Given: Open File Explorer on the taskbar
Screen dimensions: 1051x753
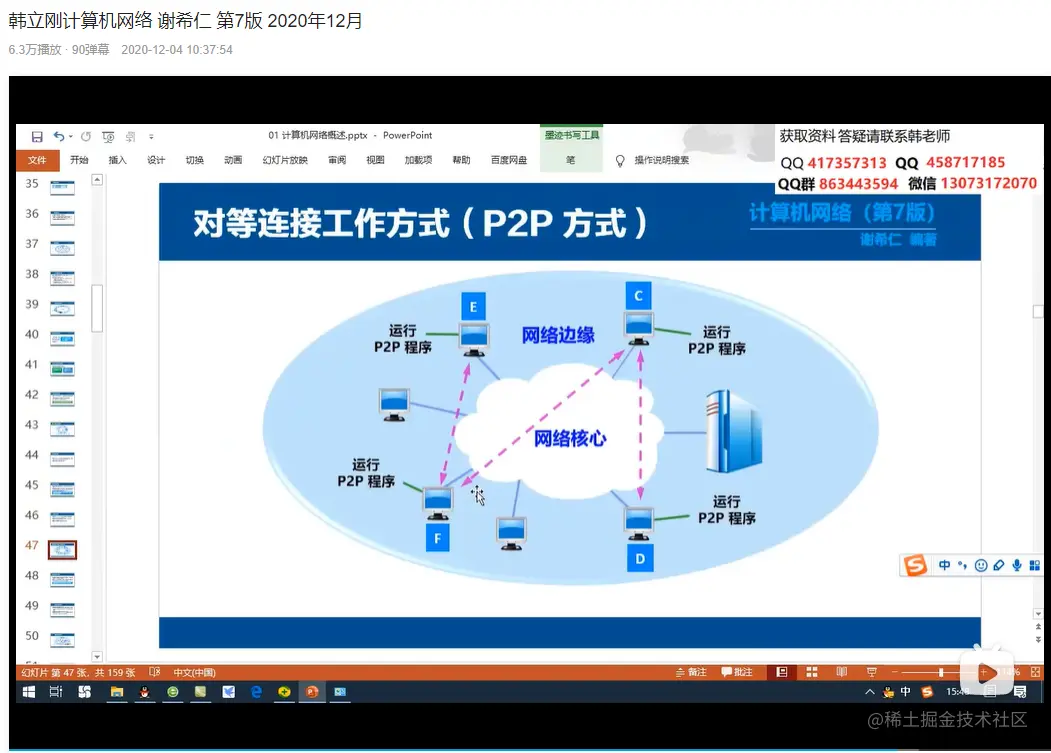Looking at the screenshot, I should [x=117, y=692].
